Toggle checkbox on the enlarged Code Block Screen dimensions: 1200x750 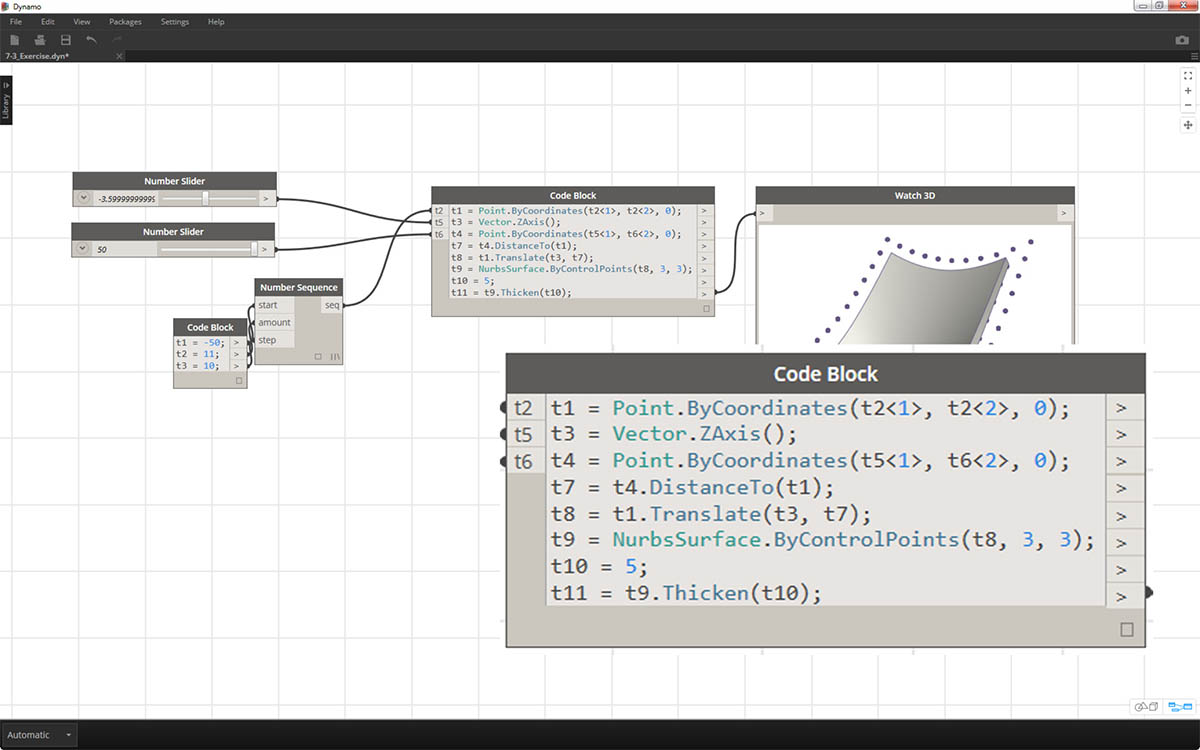1127,630
